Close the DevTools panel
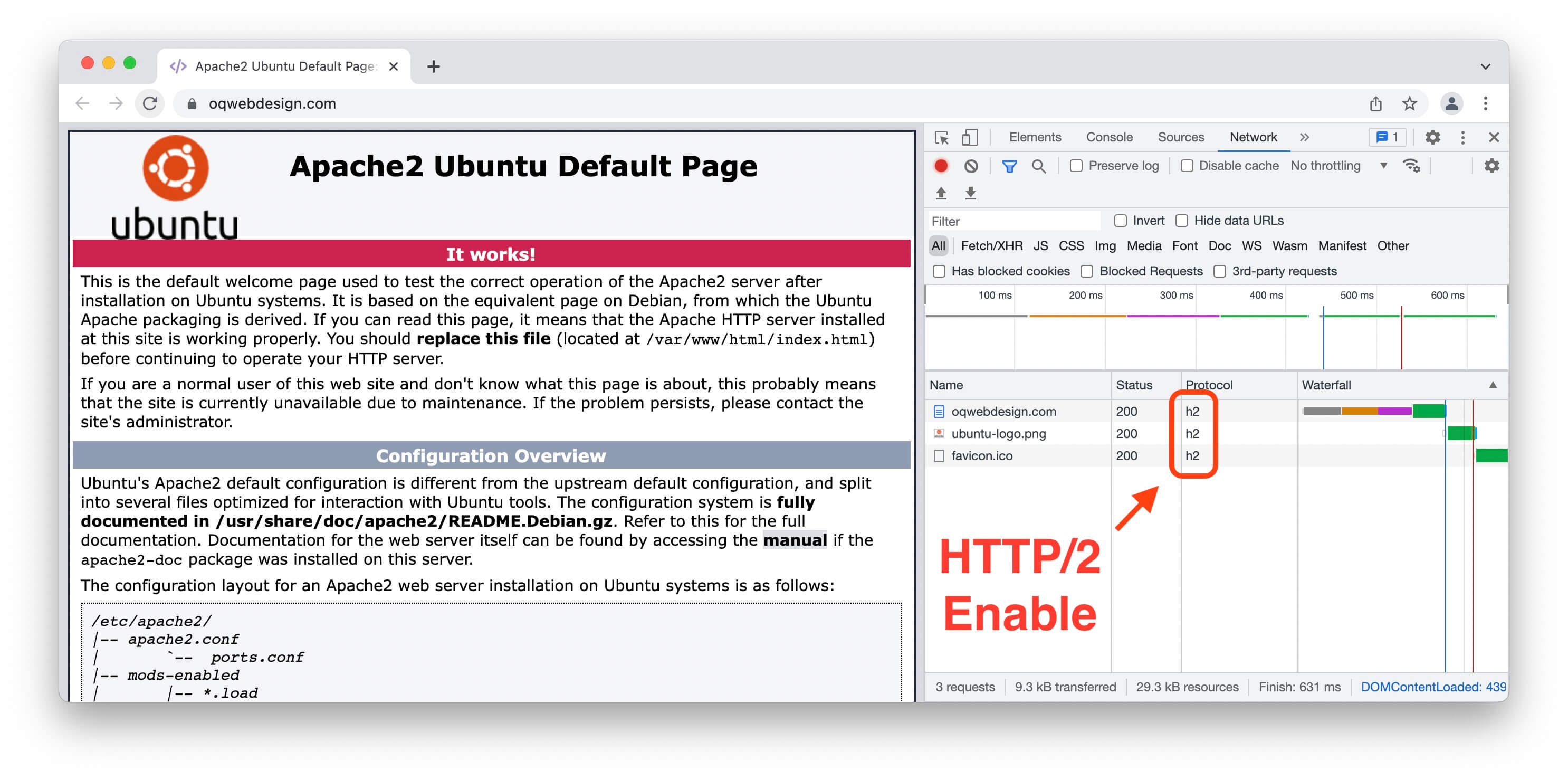The width and height of the screenshot is (1568, 780). coord(1494,138)
